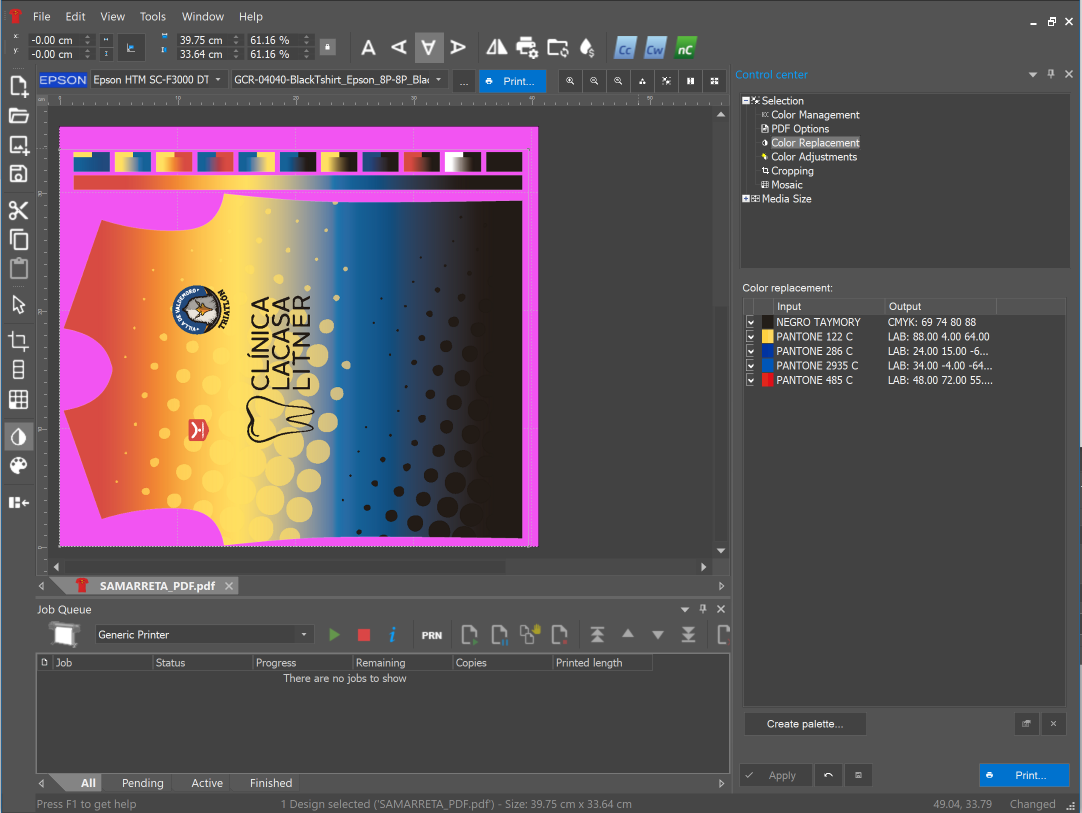Select the red PANTONE 485 C swatch
The width and height of the screenshot is (1082, 813).
(767, 380)
